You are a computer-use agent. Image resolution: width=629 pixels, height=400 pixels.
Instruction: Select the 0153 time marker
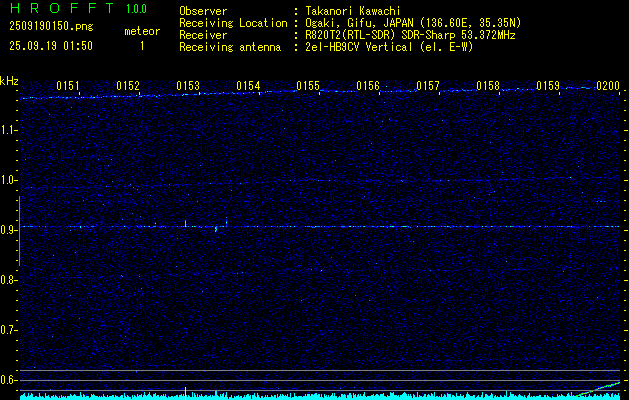pyautogui.click(x=188, y=86)
